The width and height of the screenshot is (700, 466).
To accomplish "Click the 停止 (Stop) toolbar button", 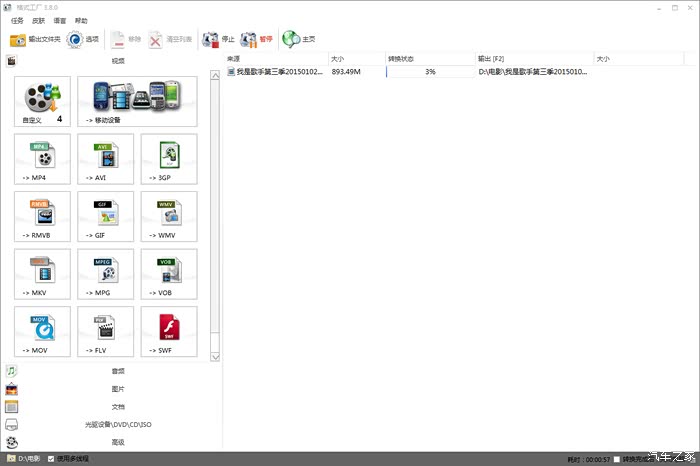I will (x=218, y=40).
